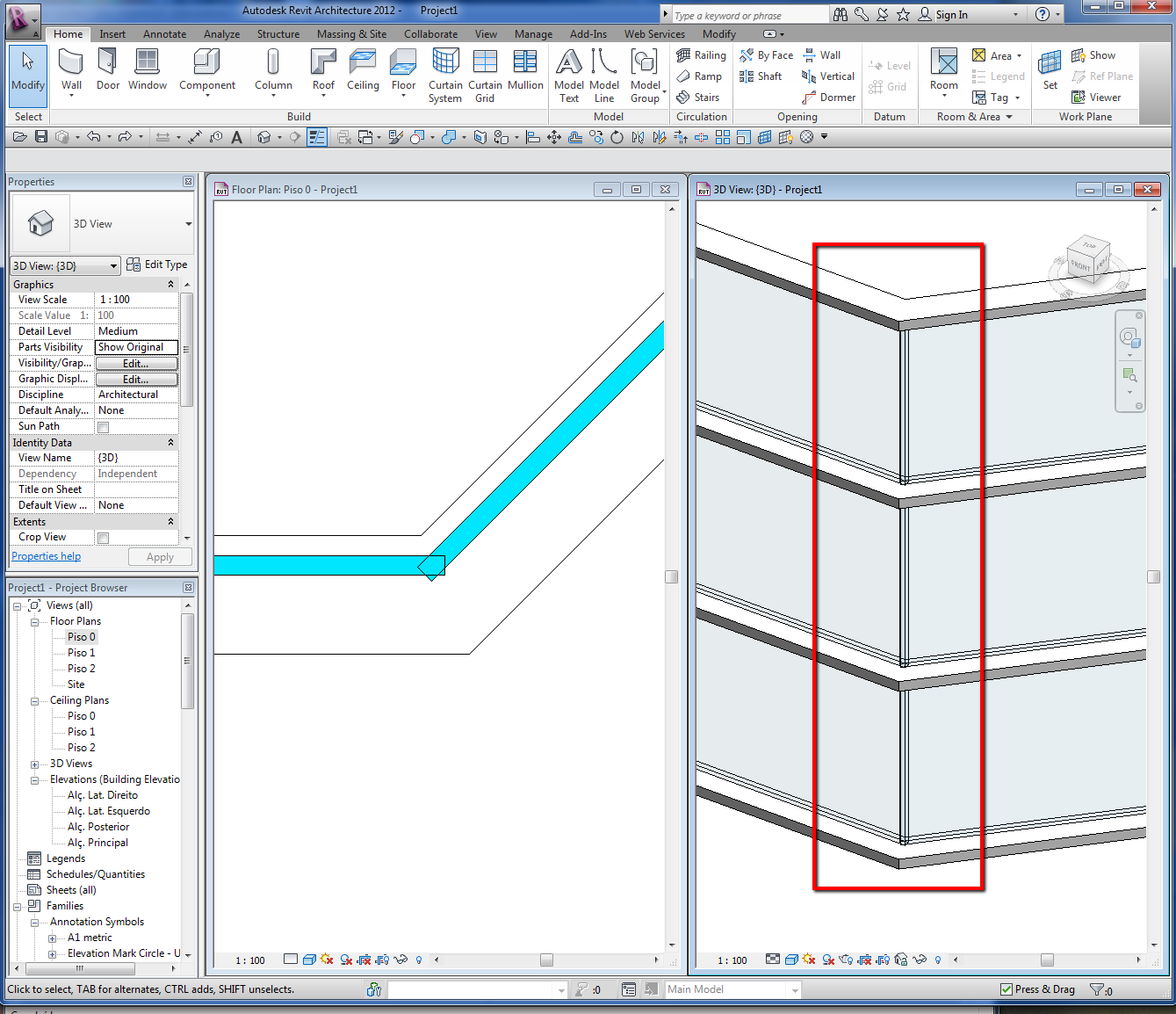Click the Graphic Display Edit button

[x=136, y=380]
